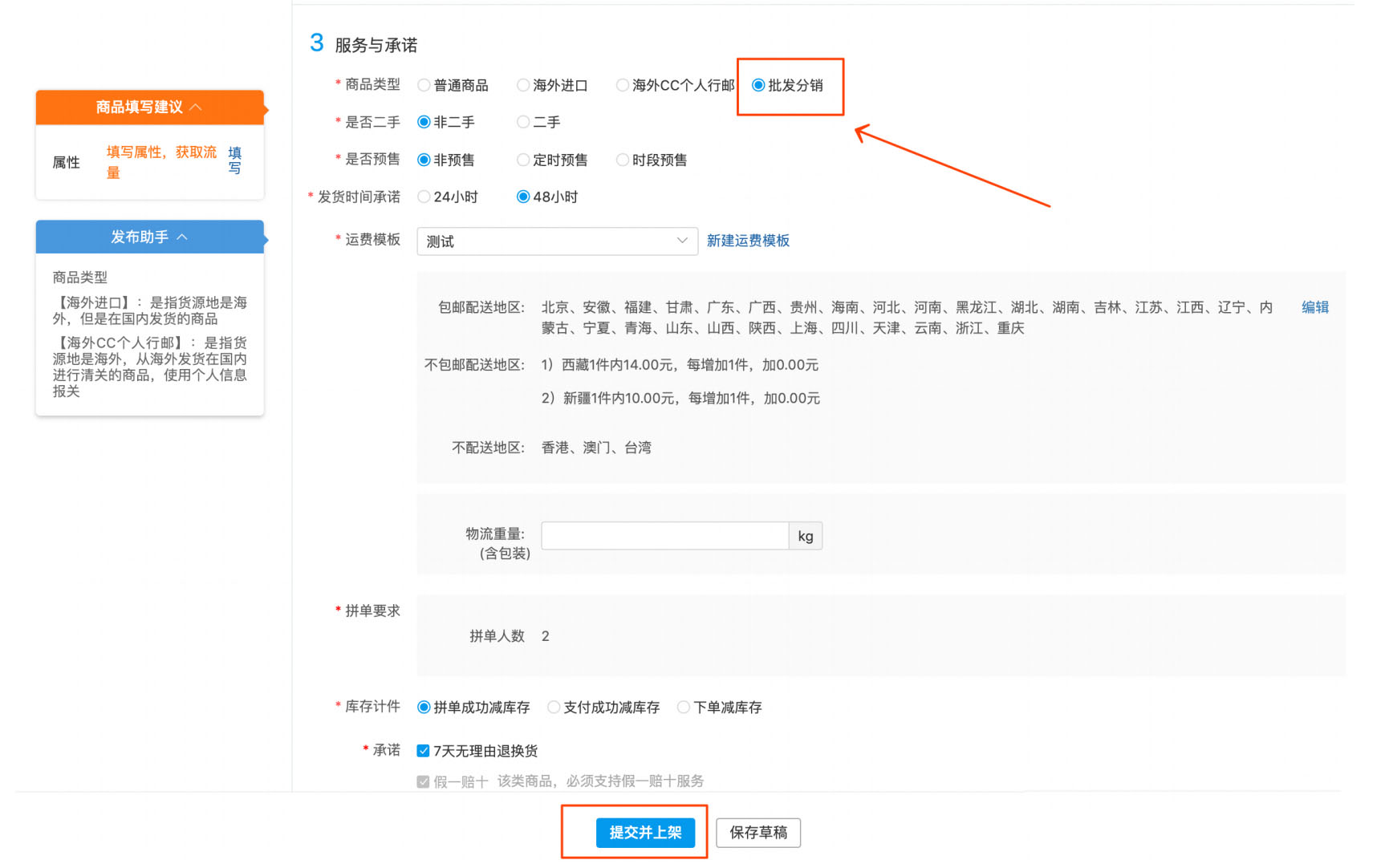
Task: Open 新建运费模板 to create shipping template
Action: (x=748, y=241)
